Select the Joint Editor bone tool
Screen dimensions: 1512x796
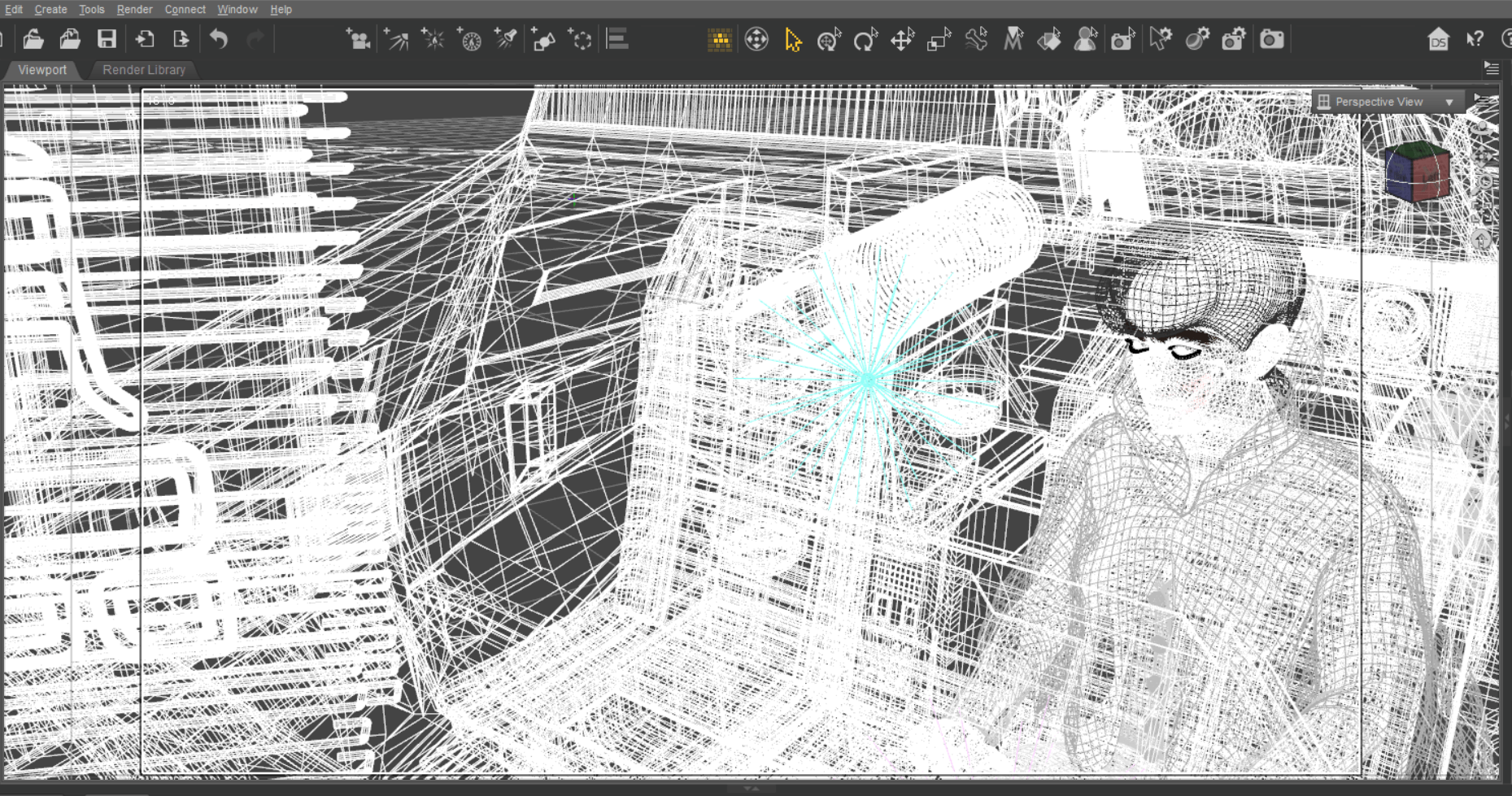[x=976, y=39]
